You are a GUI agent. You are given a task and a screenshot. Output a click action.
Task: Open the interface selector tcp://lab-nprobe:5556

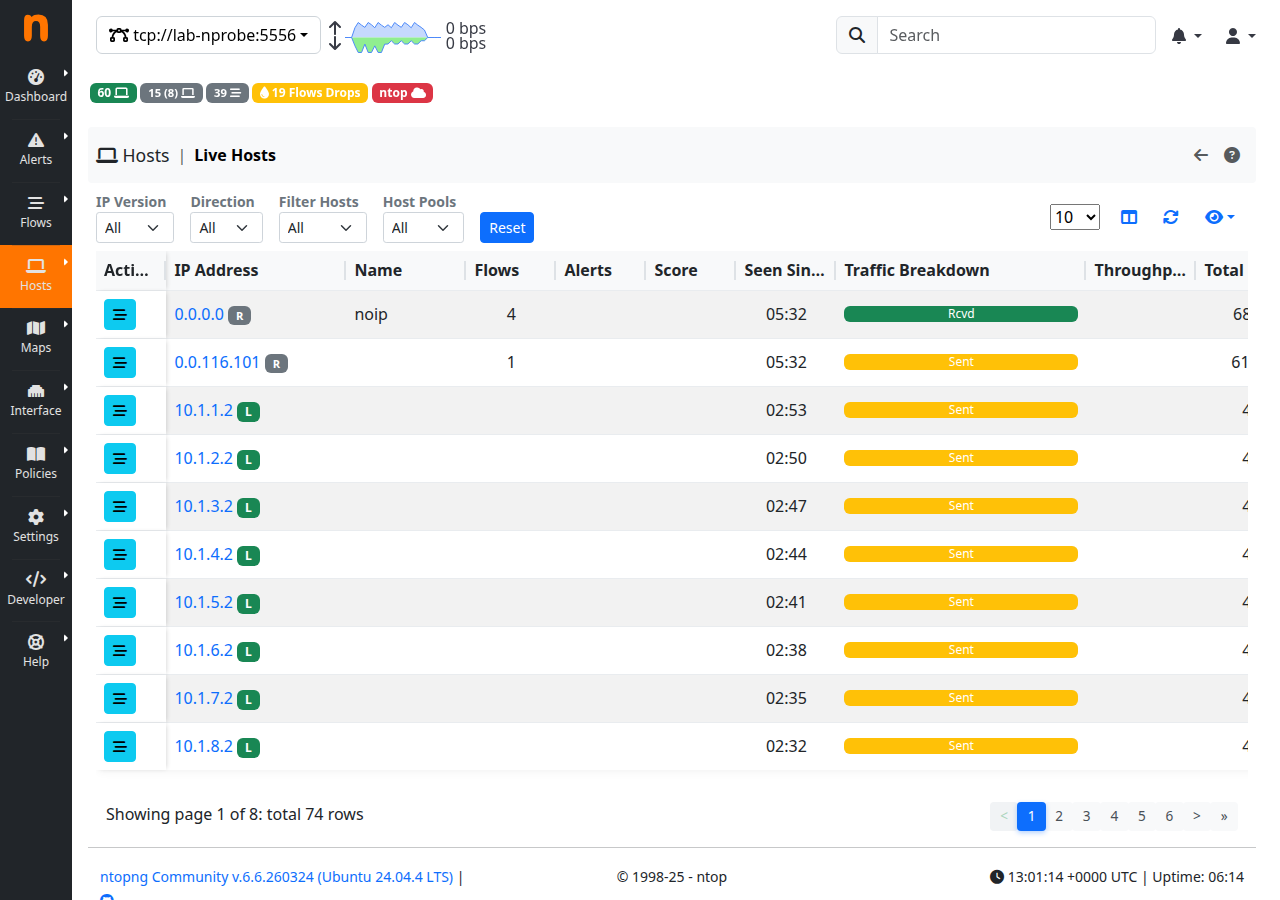click(x=207, y=35)
